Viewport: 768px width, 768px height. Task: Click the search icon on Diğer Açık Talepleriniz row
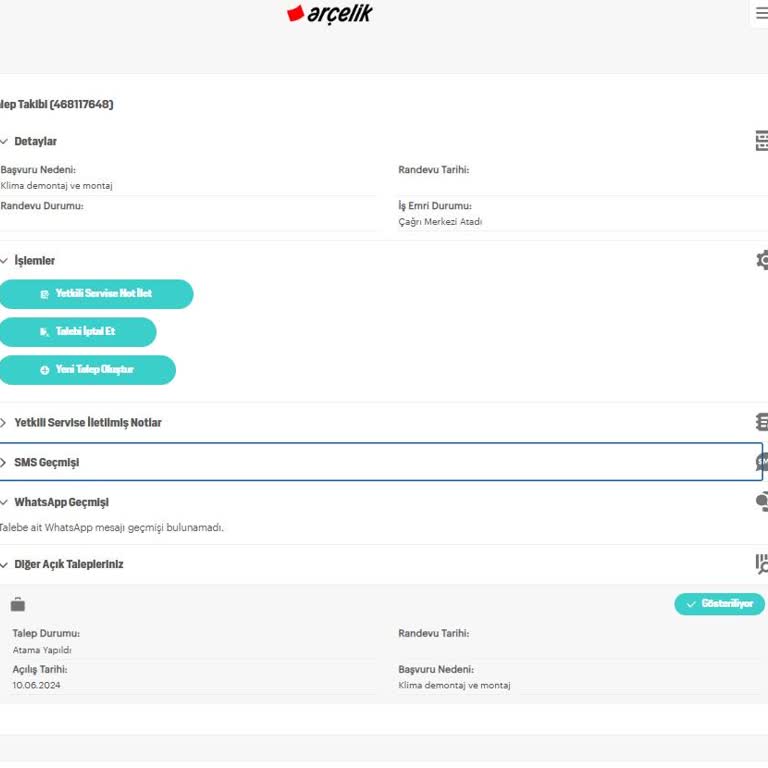click(x=762, y=564)
